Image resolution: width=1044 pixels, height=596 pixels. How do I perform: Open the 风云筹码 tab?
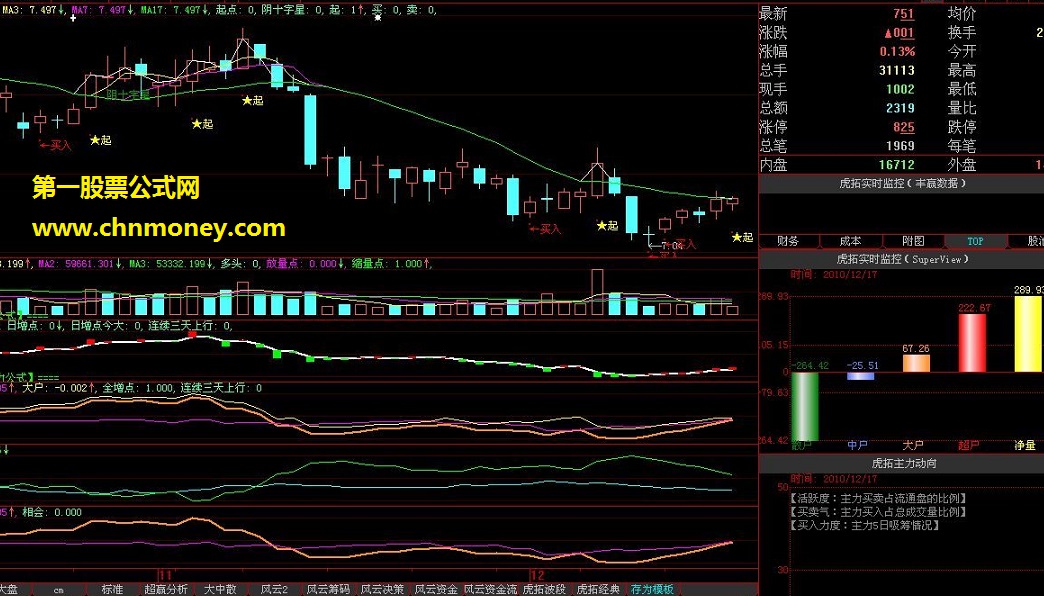click(x=328, y=590)
